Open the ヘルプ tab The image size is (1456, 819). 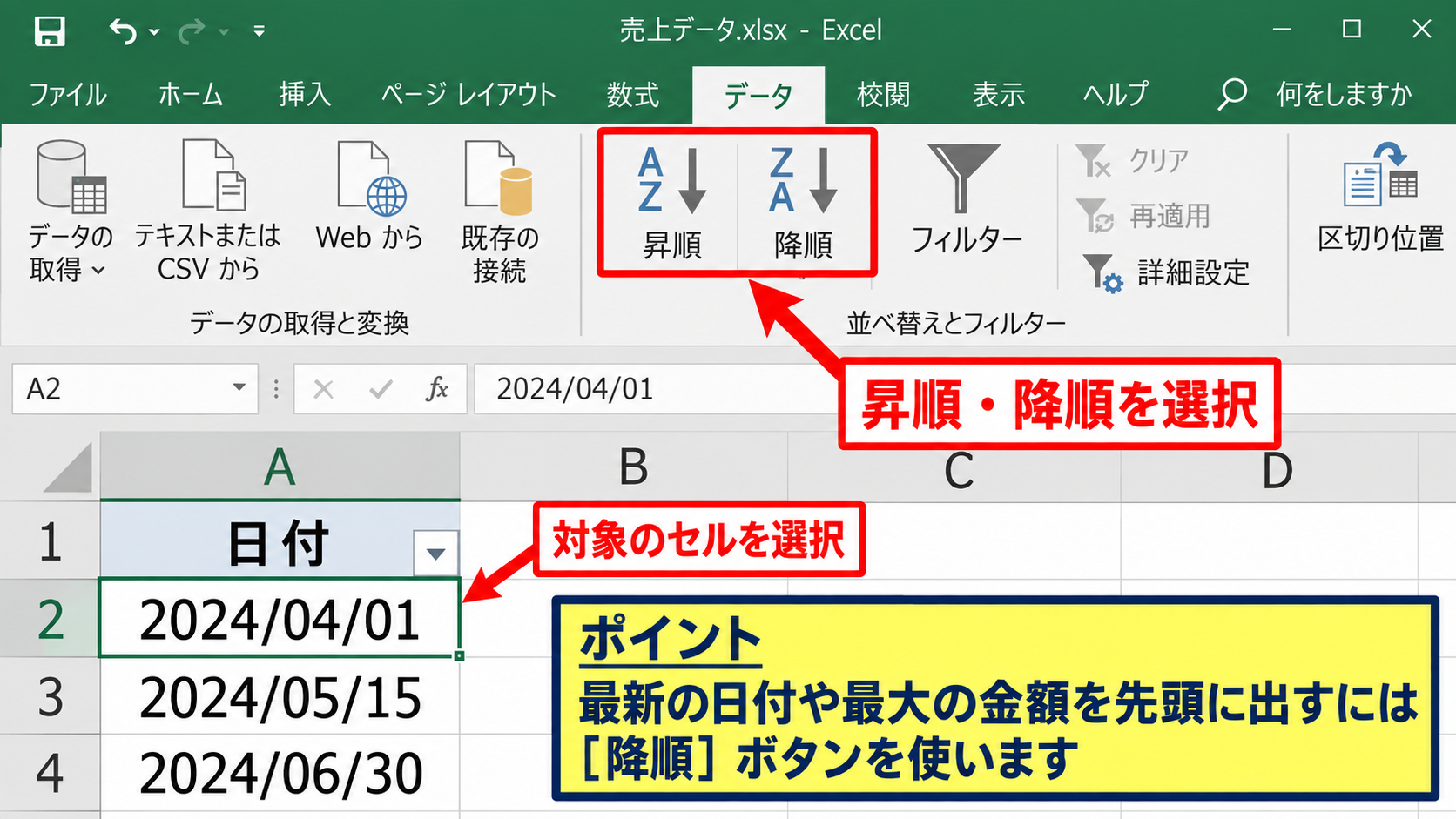(1116, 94)
